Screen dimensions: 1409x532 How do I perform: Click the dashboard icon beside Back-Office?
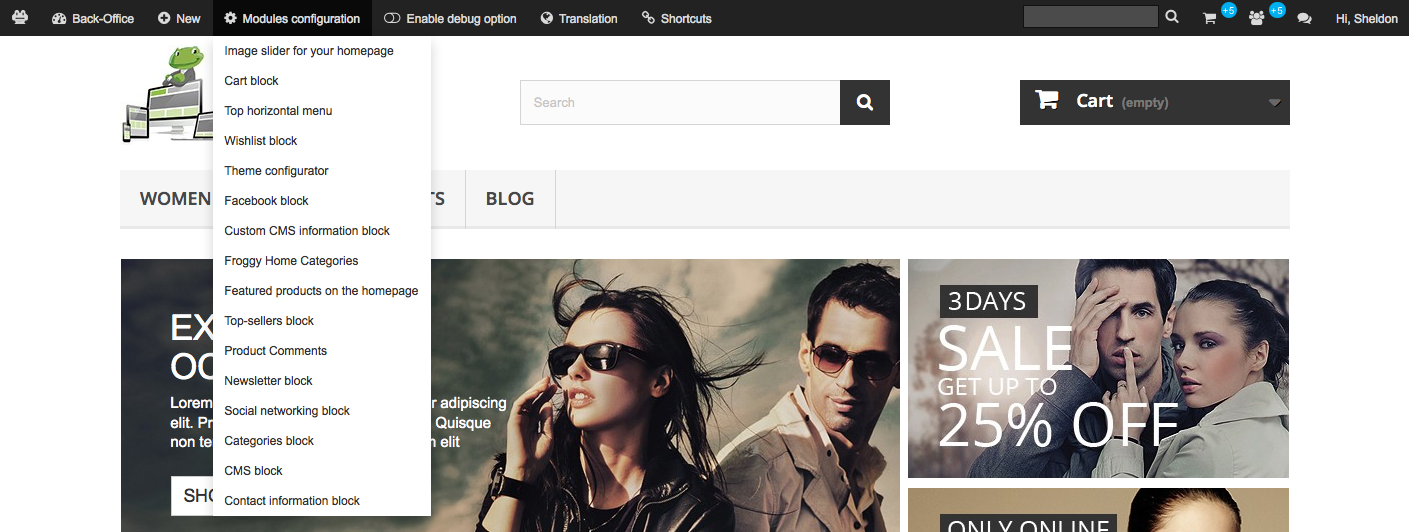click(x=58, y=18)
